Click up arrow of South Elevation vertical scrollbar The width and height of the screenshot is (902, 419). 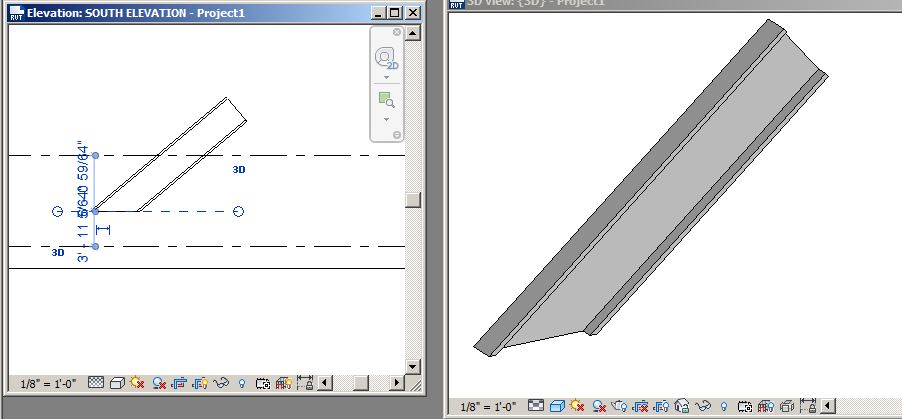[x=412, y=33]
